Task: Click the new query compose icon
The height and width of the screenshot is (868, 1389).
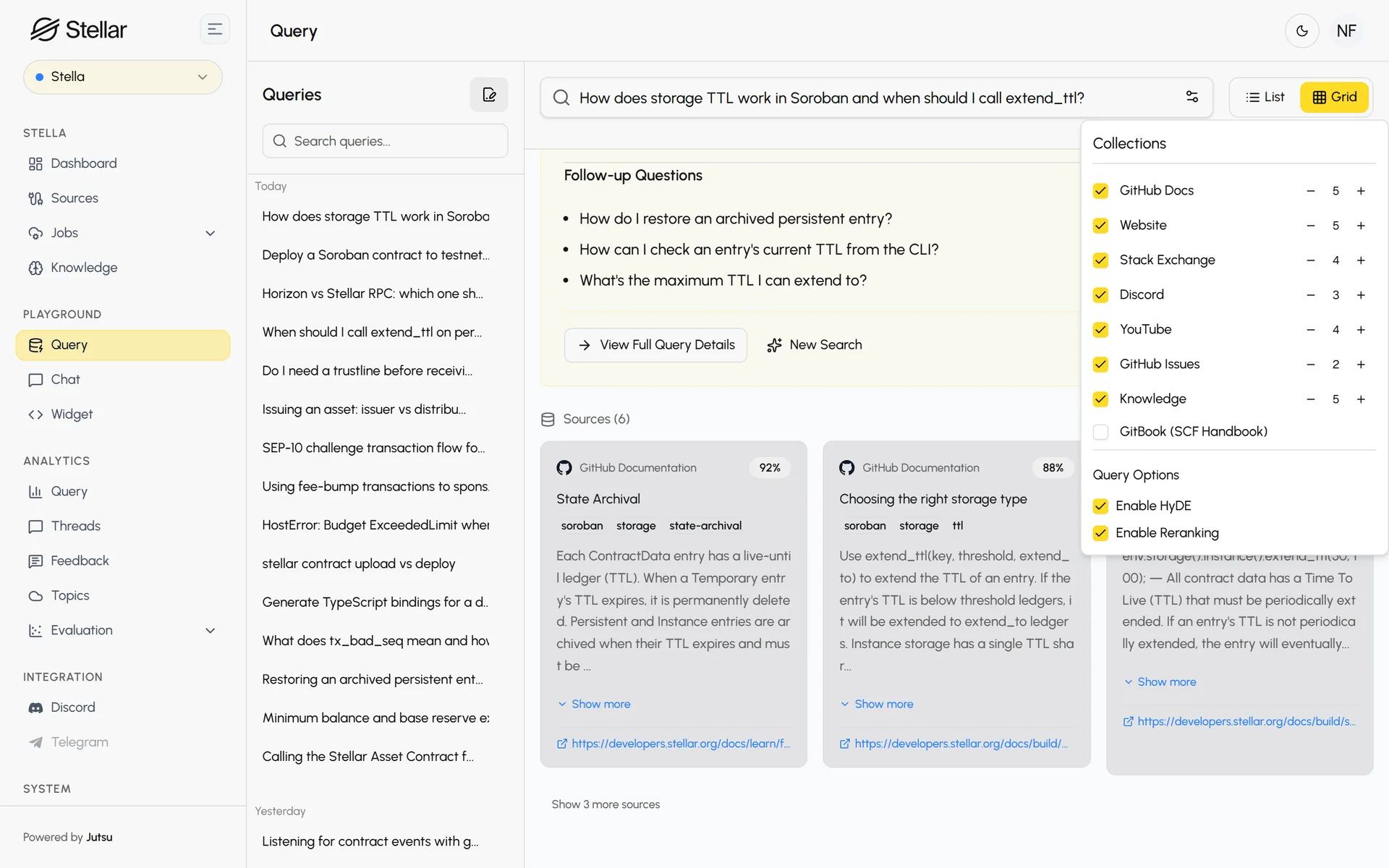Action: pos(489,95)
